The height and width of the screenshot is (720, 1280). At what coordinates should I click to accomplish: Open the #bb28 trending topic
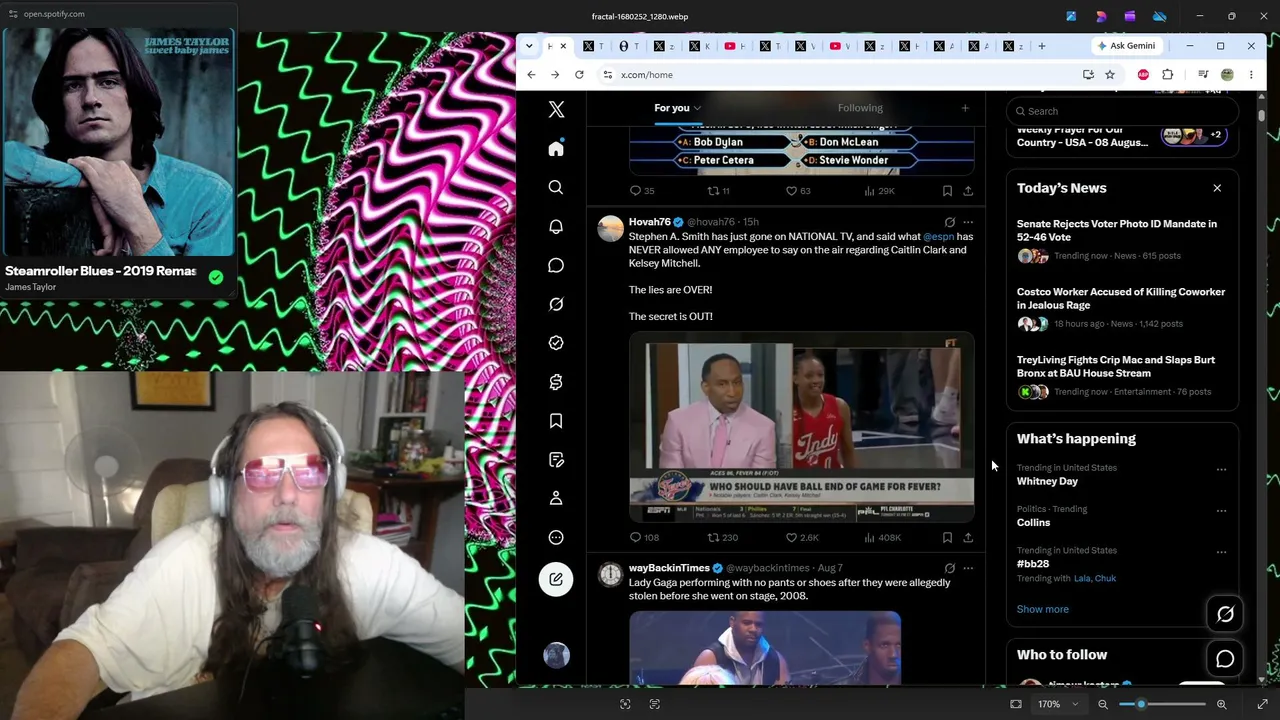click(1033, 564)
